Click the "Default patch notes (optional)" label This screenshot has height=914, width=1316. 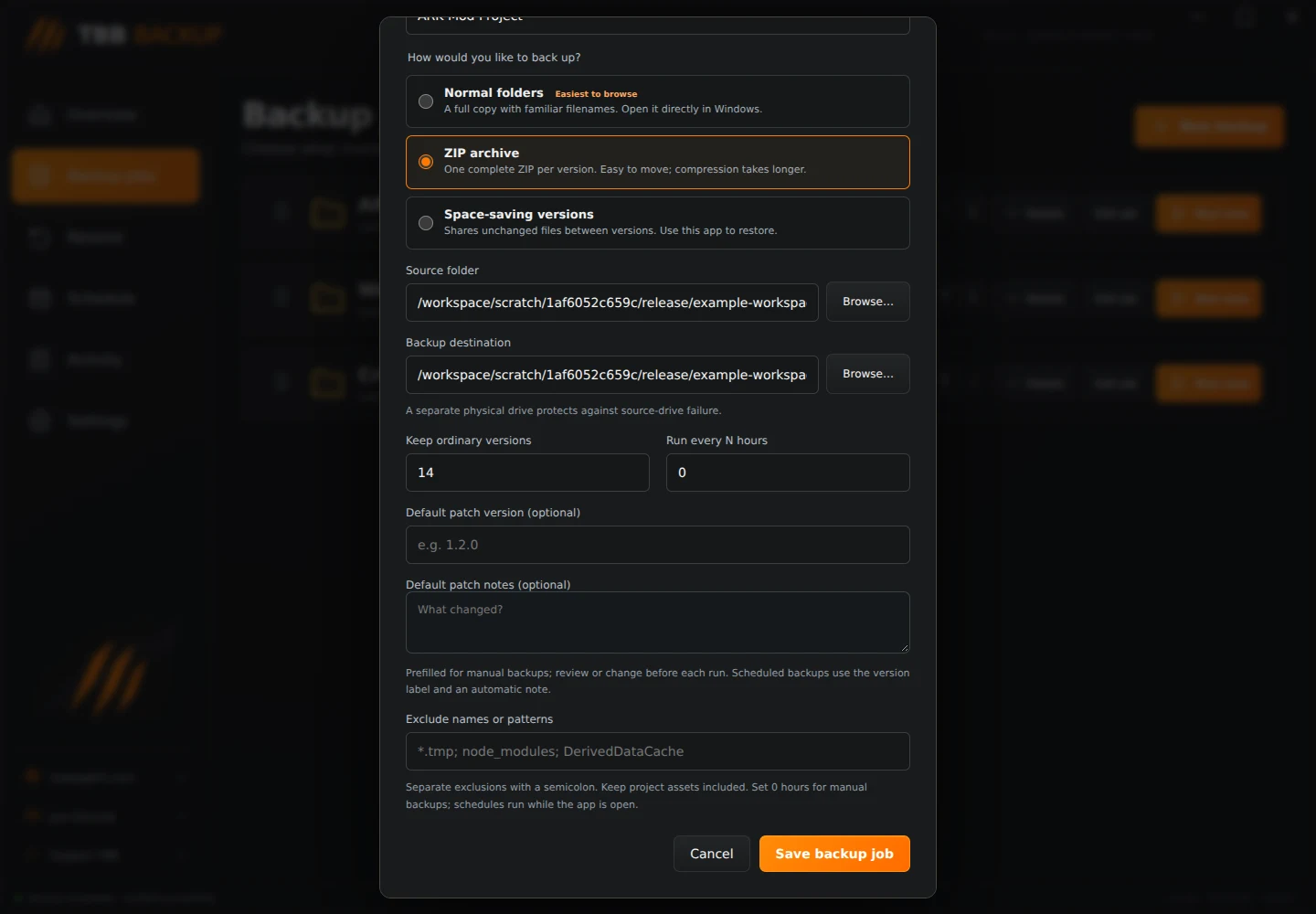pos(488,585)
